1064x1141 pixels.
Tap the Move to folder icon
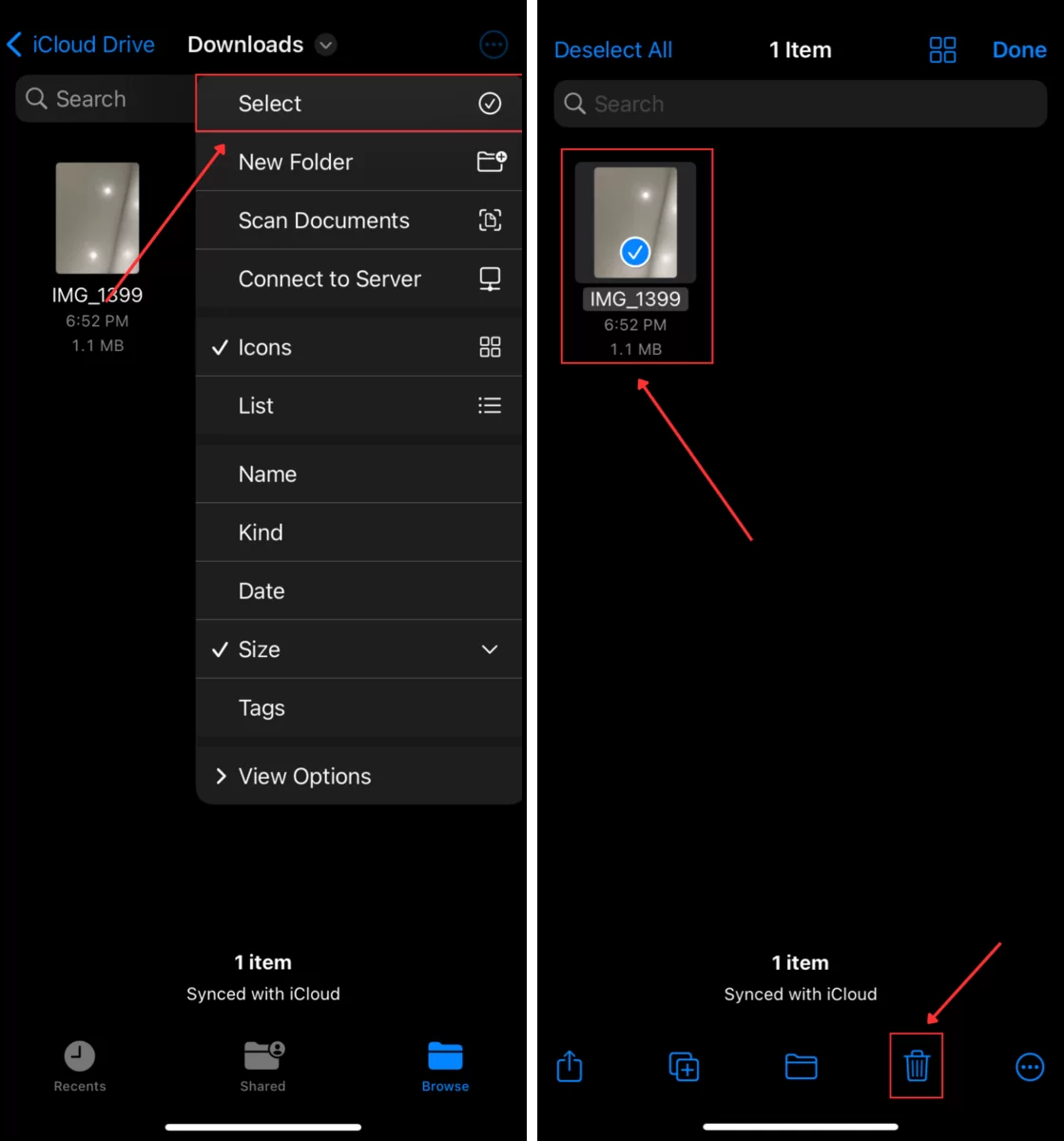pos(802,1067)
